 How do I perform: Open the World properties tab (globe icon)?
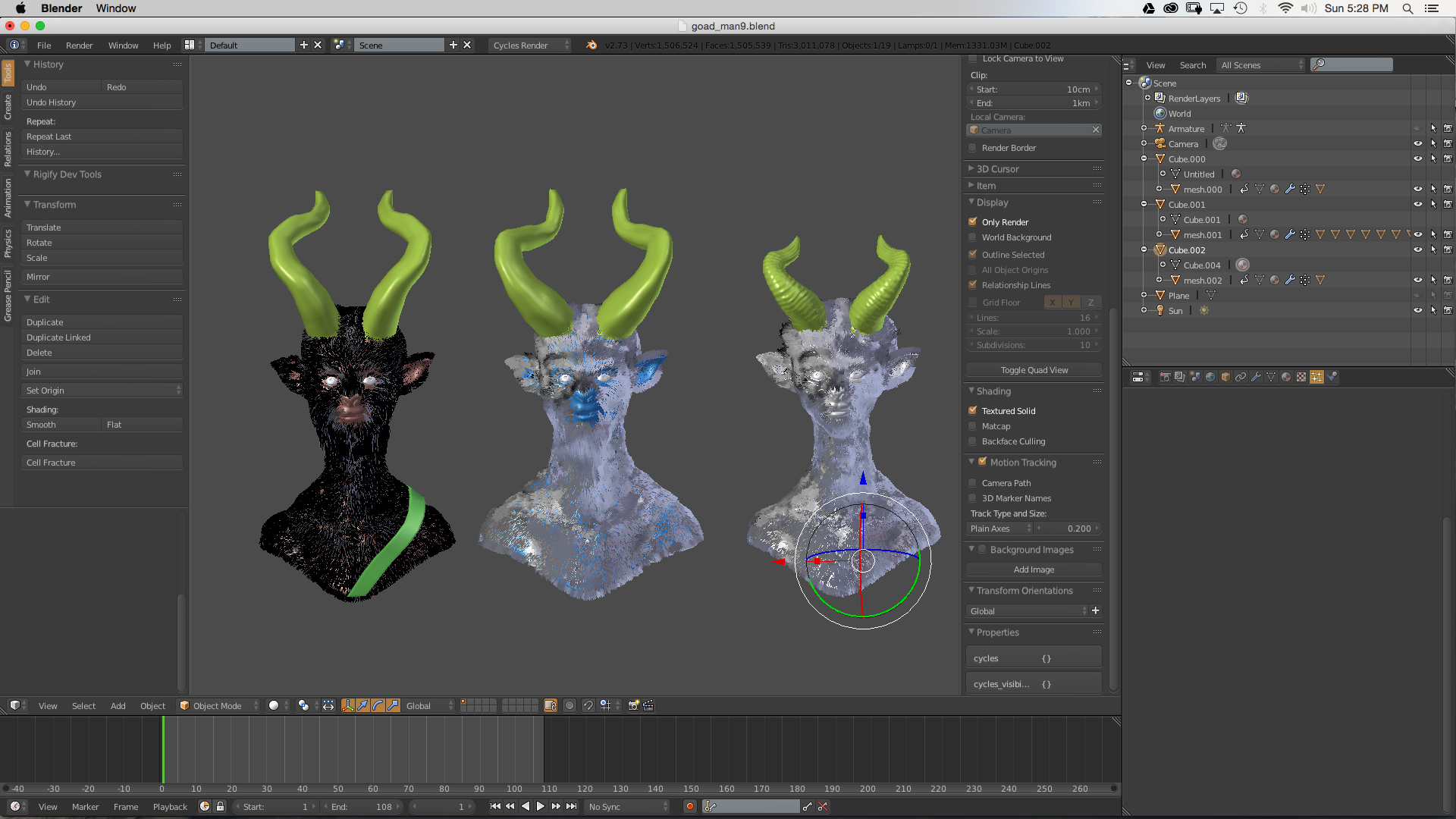point(1210,377)
